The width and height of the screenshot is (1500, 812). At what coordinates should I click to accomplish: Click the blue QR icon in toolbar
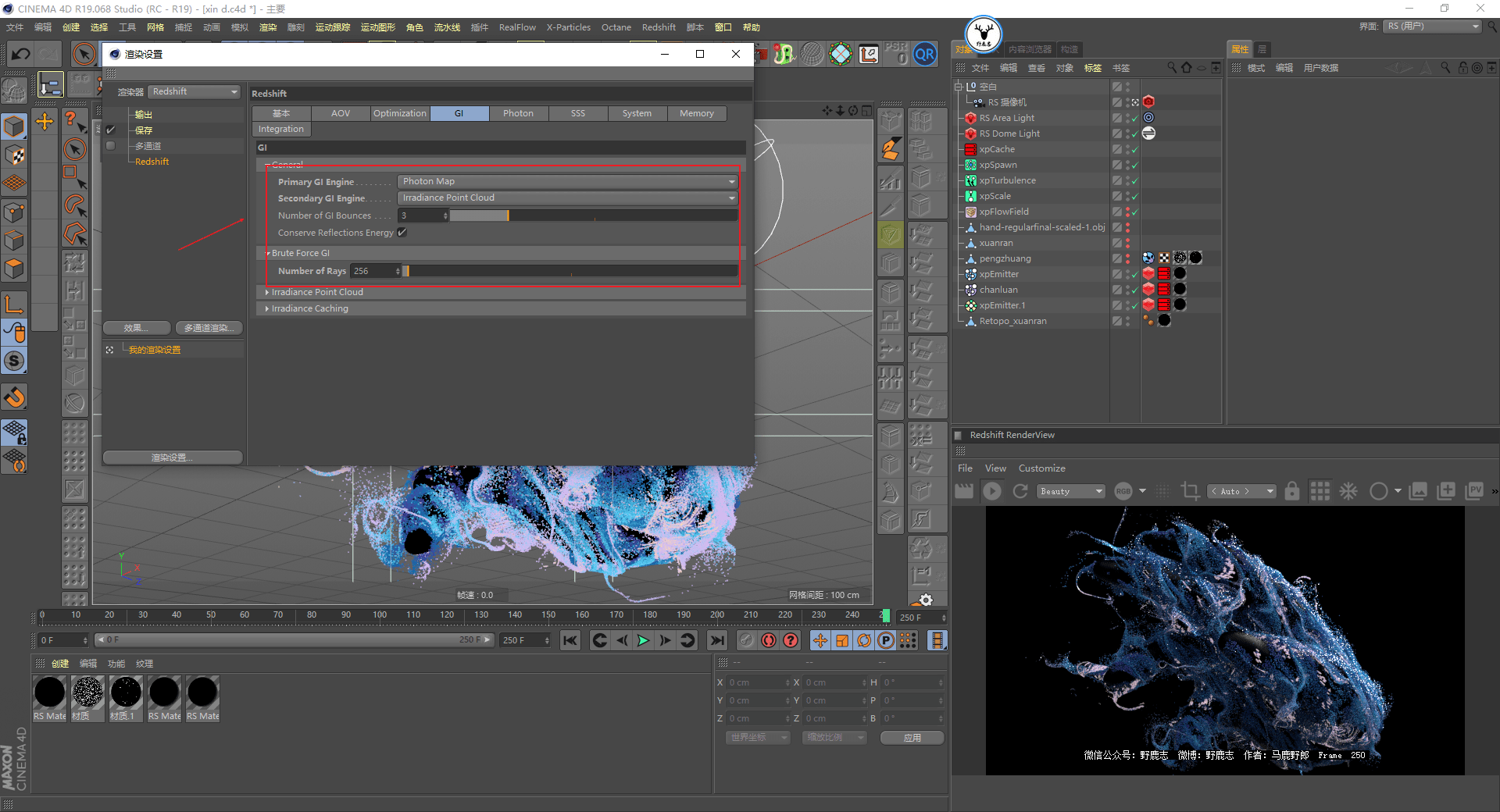pos(925,55)
